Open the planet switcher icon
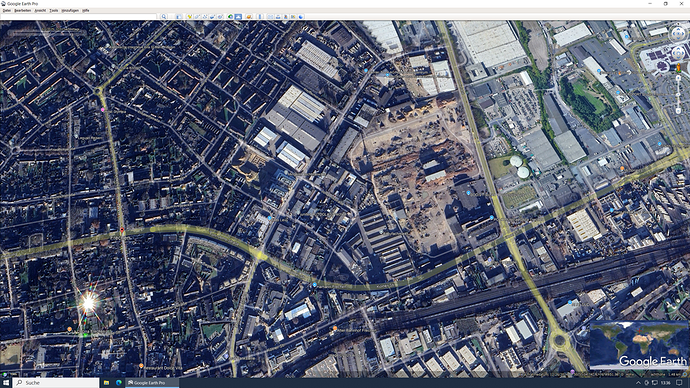 click(x=249, y=17)
